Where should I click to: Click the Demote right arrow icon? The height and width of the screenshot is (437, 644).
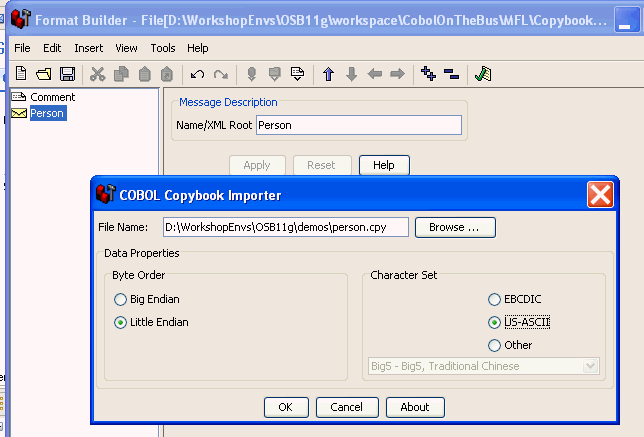click(397, 74)
